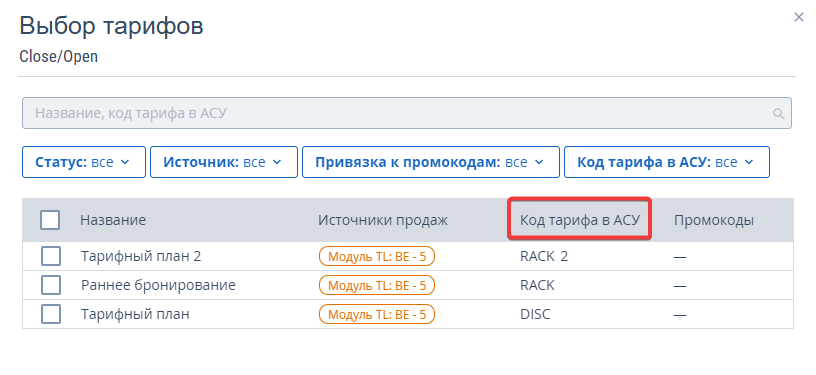816x375 pixels.
Task: Click Модуль TL: BE - 5 tag for Раннее бронирование
Action: click(377, 285)
